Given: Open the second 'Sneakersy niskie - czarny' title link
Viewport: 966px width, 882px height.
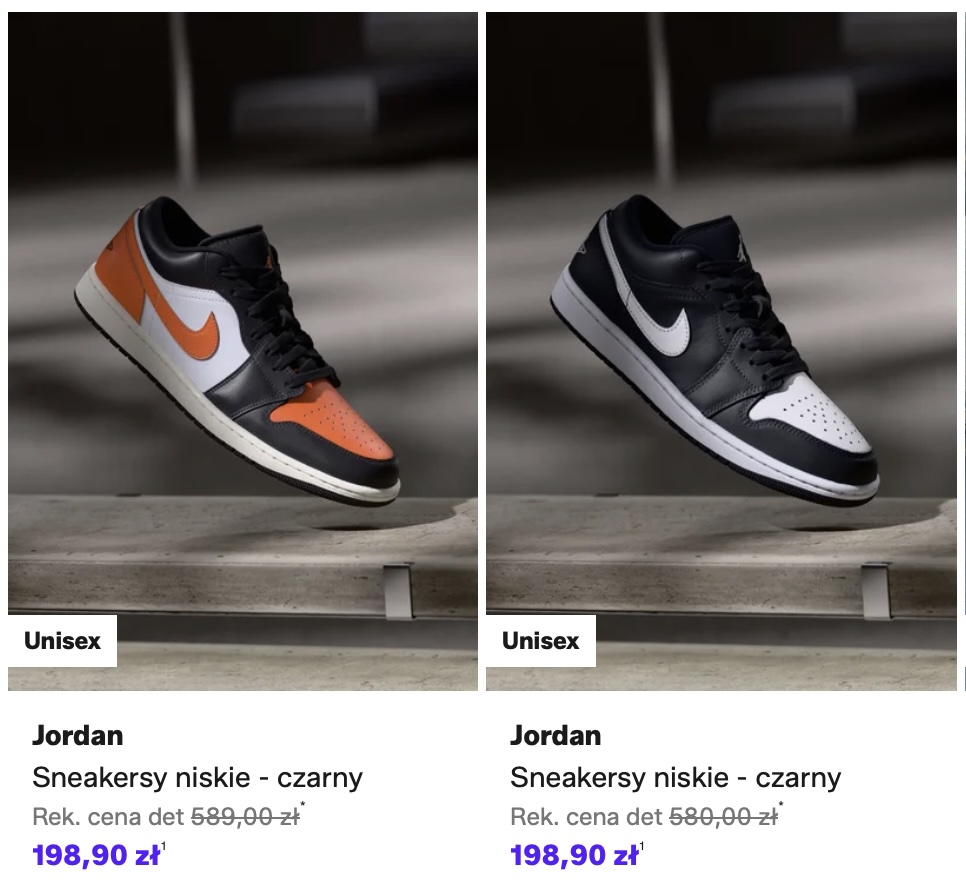Looking at the screenshot, I should 675,777.
